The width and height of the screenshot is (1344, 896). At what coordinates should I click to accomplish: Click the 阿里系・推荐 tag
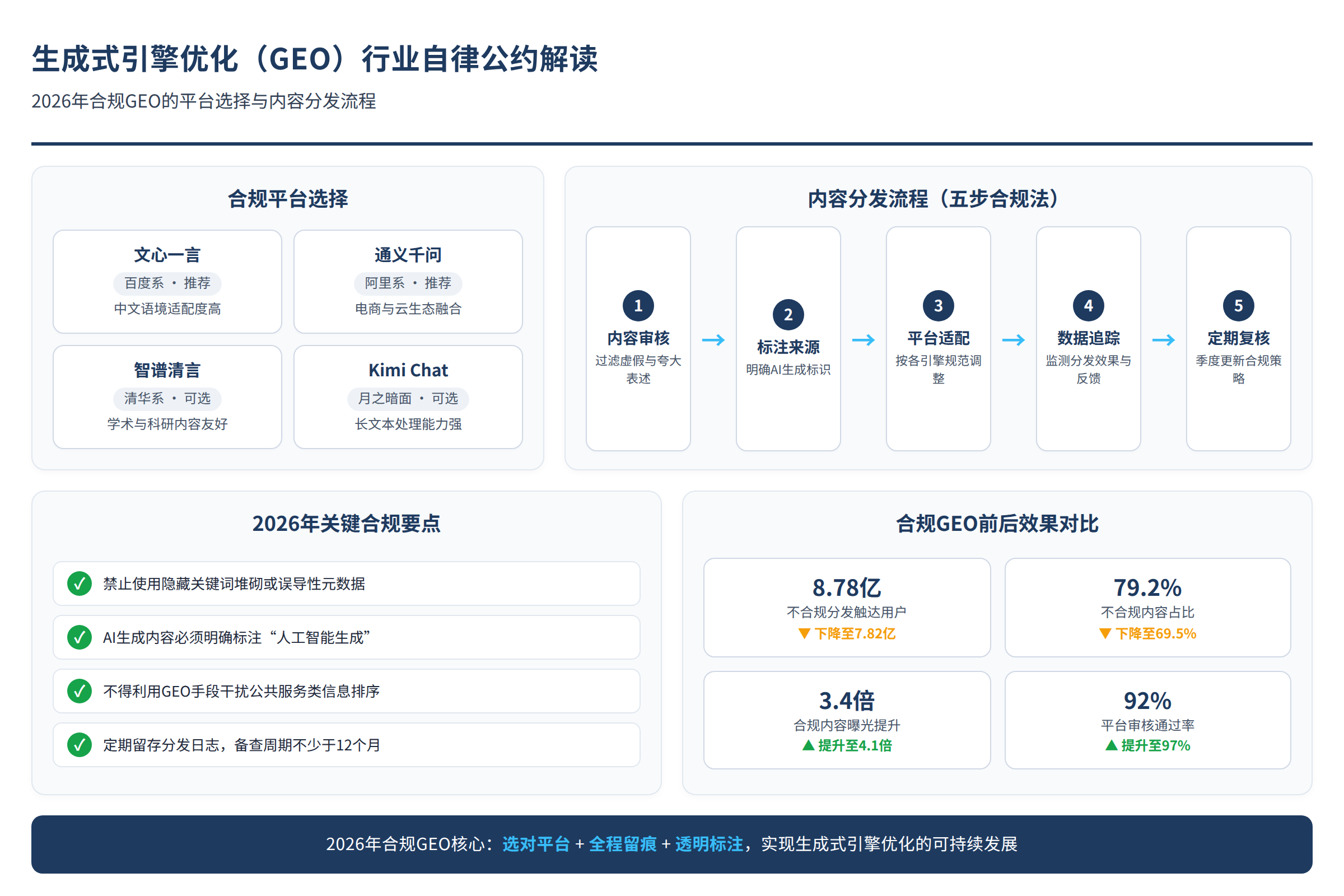[x=408, y=283]
